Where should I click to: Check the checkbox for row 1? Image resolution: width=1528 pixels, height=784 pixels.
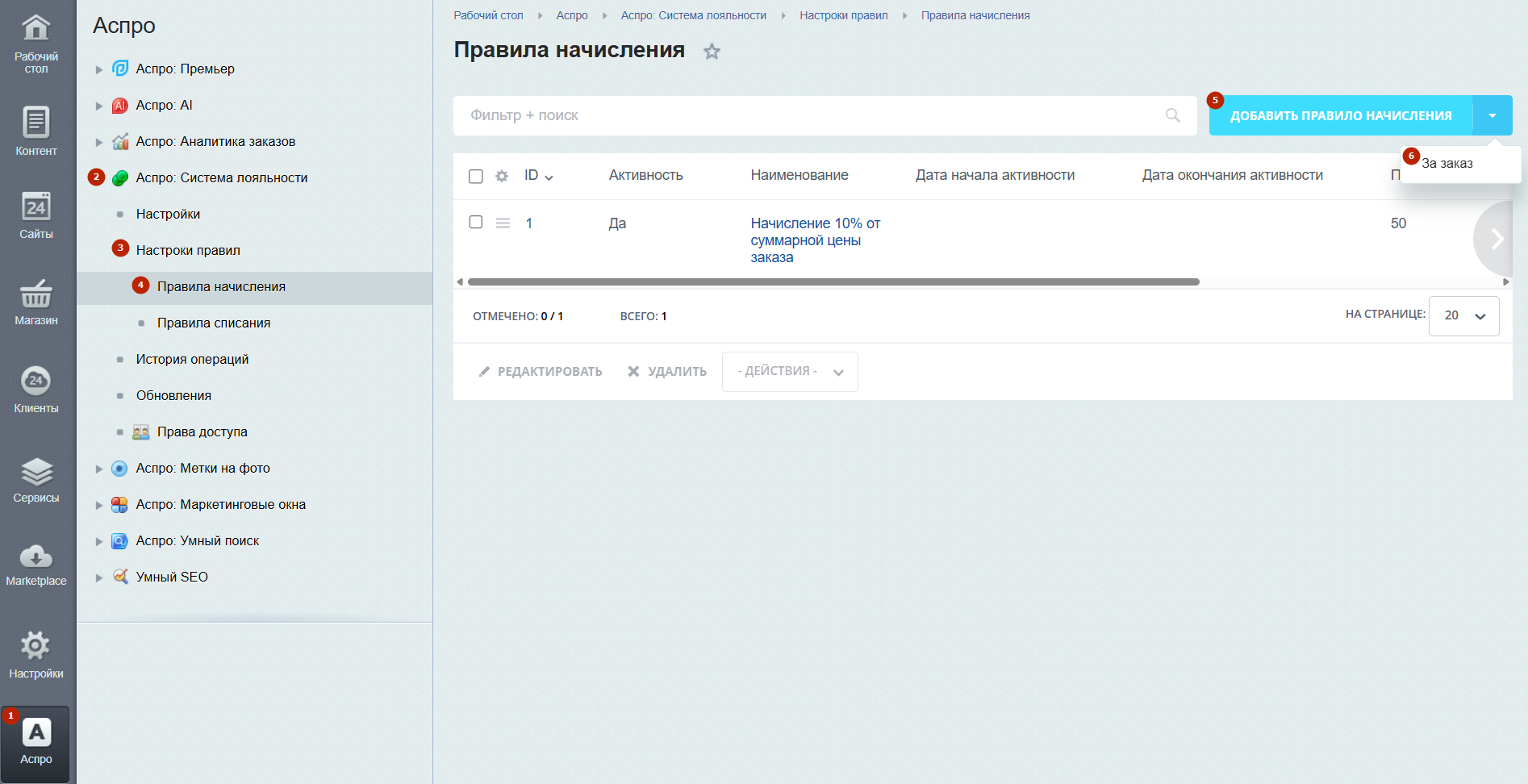point(476,222)
